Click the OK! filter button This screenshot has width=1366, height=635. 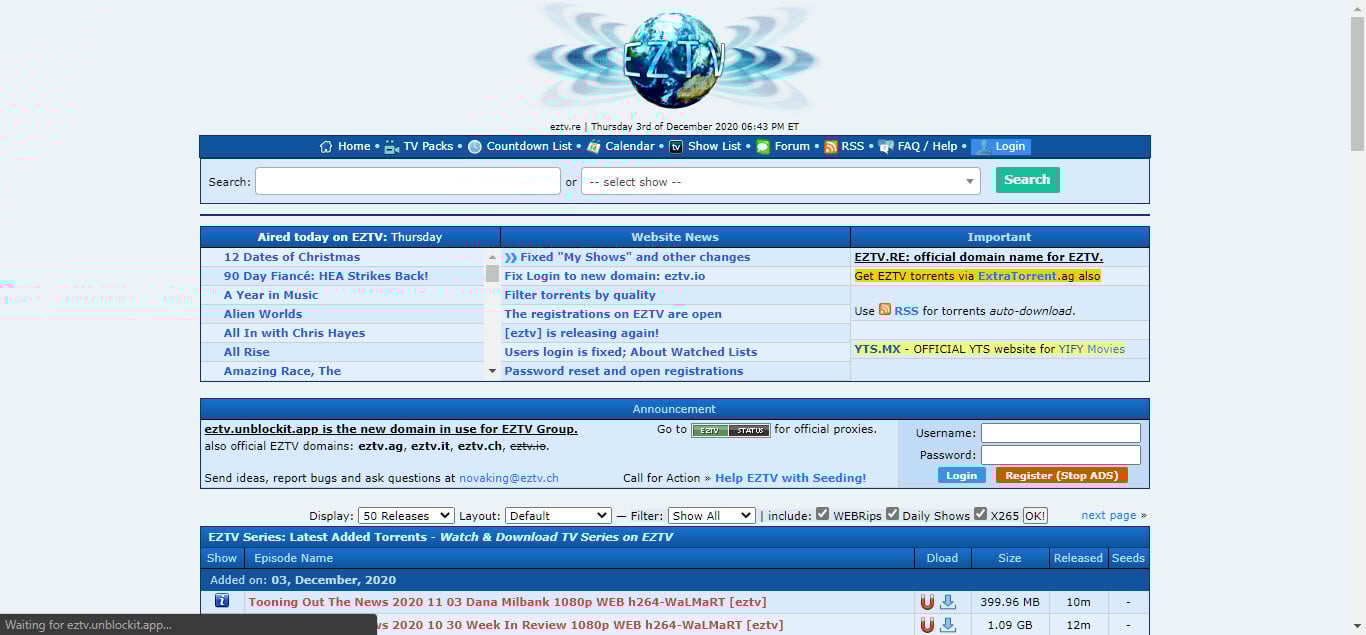[1035, 516]
